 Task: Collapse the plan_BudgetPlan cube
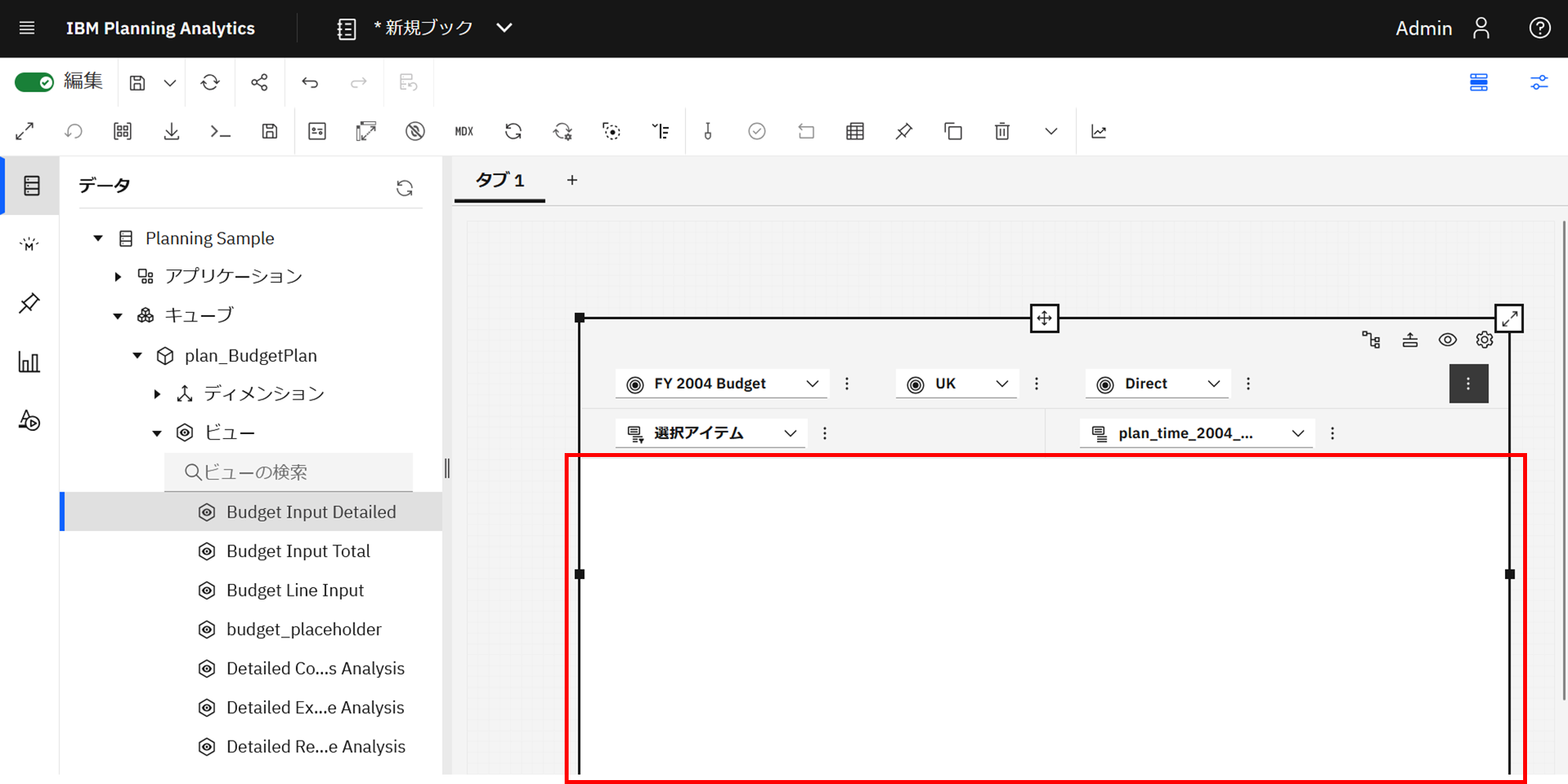138,355
